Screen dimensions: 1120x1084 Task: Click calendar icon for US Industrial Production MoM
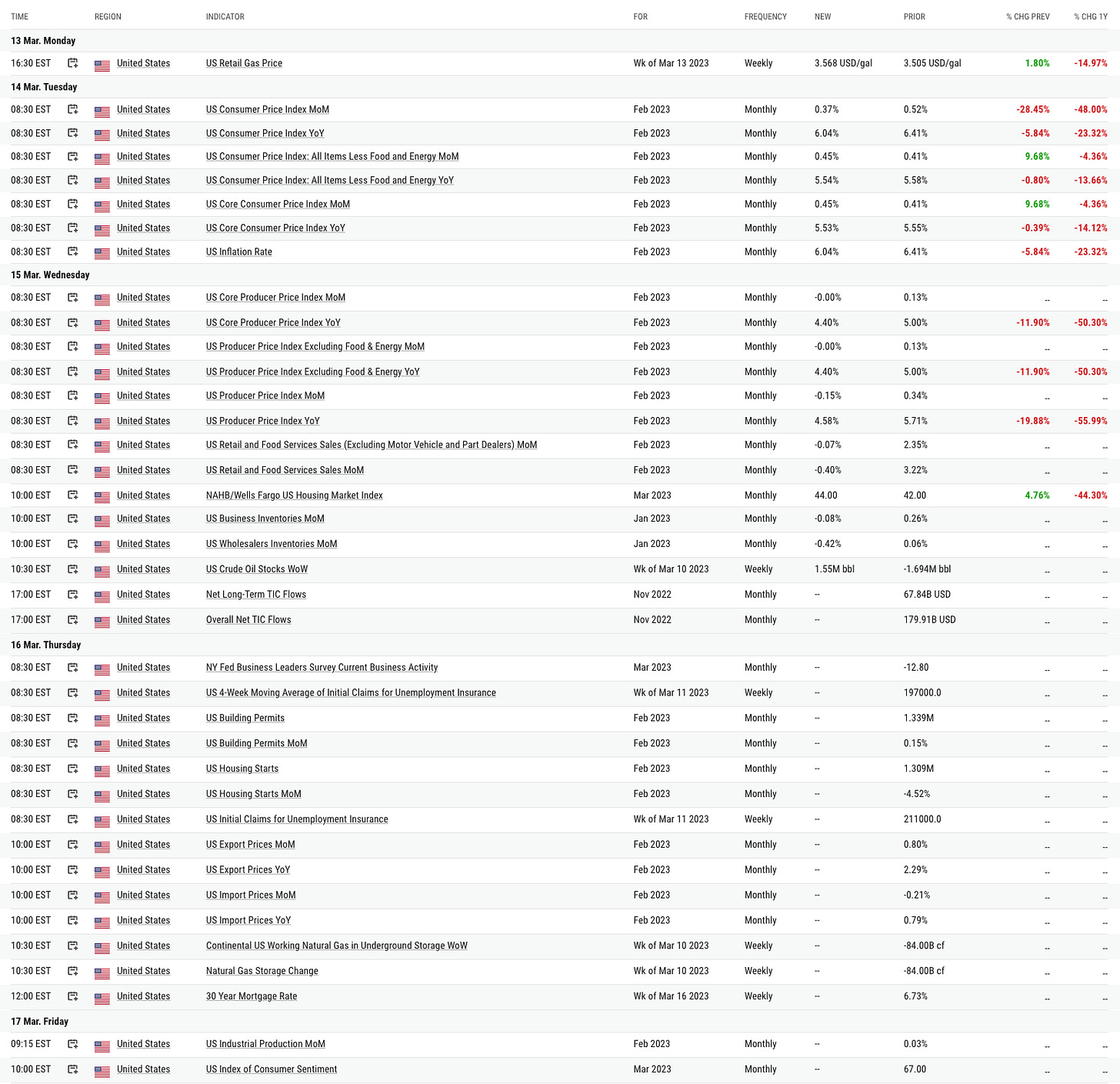click(73, 1044)
